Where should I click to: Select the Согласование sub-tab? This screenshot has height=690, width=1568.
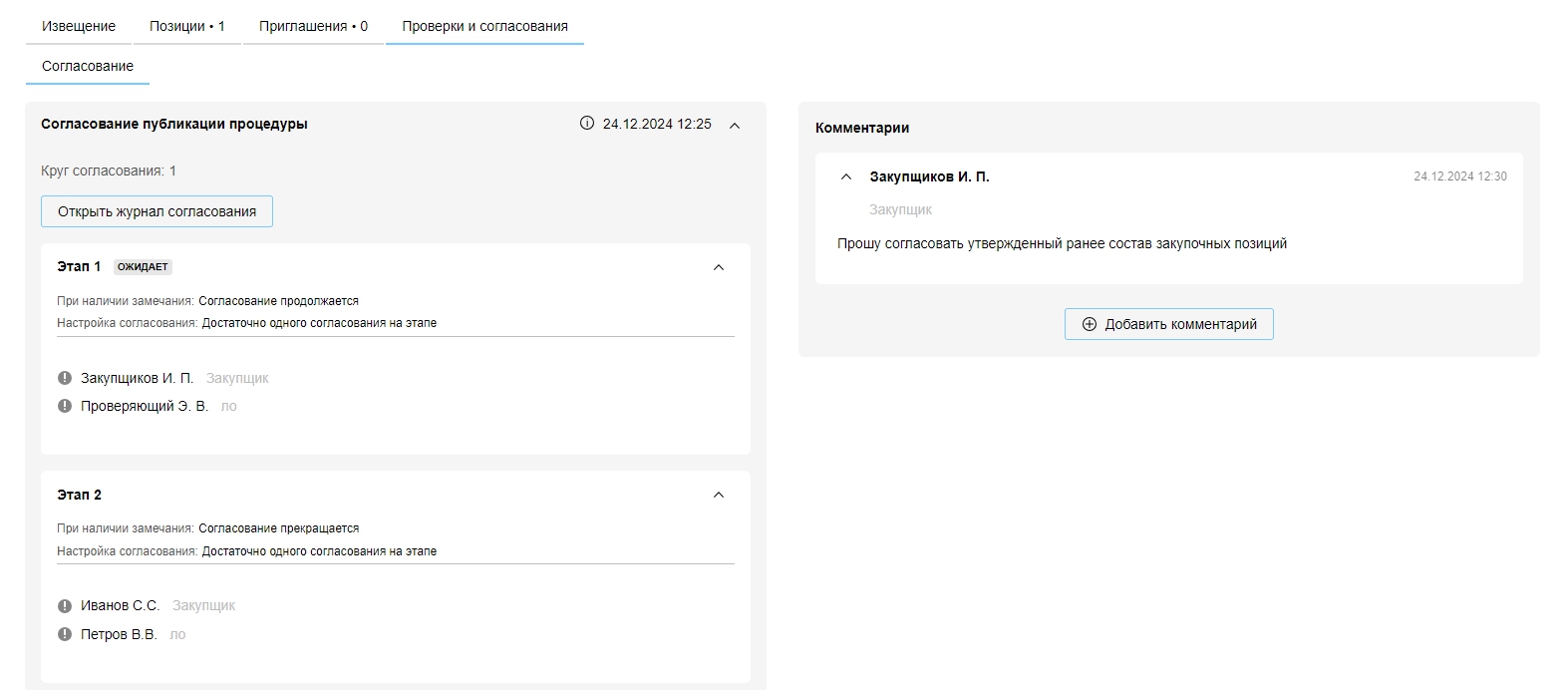pyautogui.click(x=88, y=66)
